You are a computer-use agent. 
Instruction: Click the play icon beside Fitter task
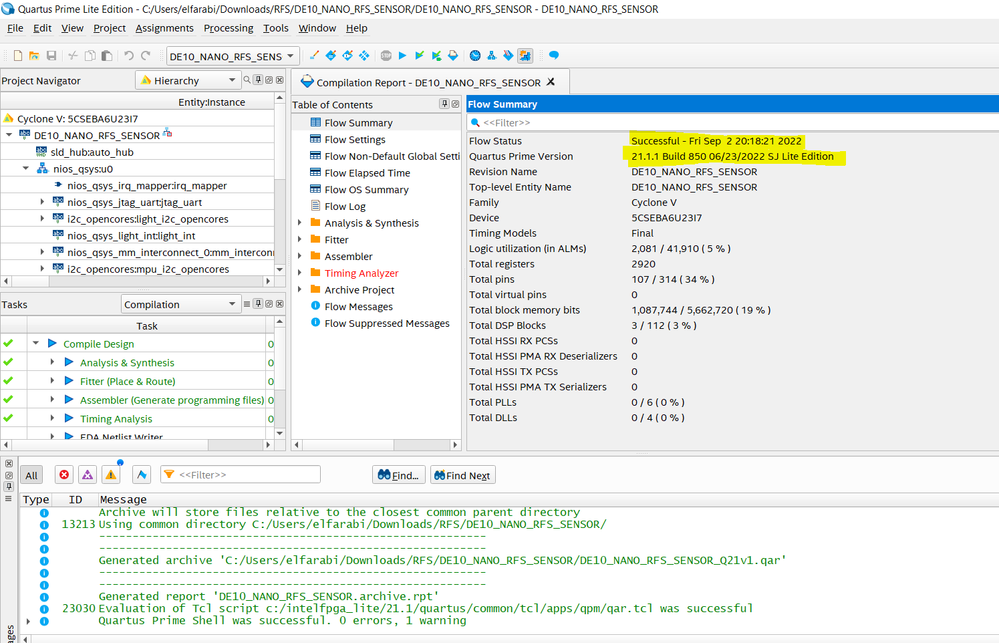click(x=69, y=381)
